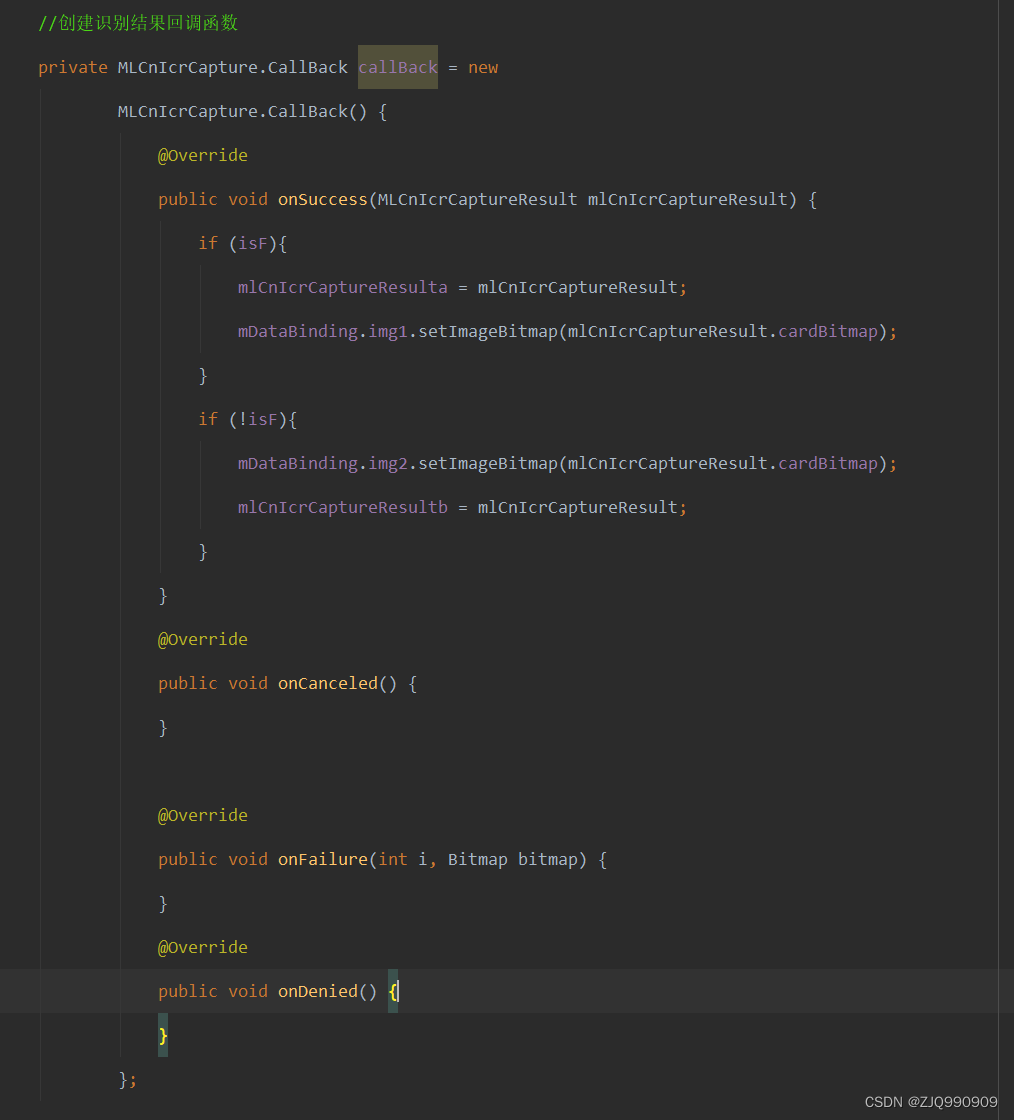Click the 'private' keyword

tap(73, 67)
